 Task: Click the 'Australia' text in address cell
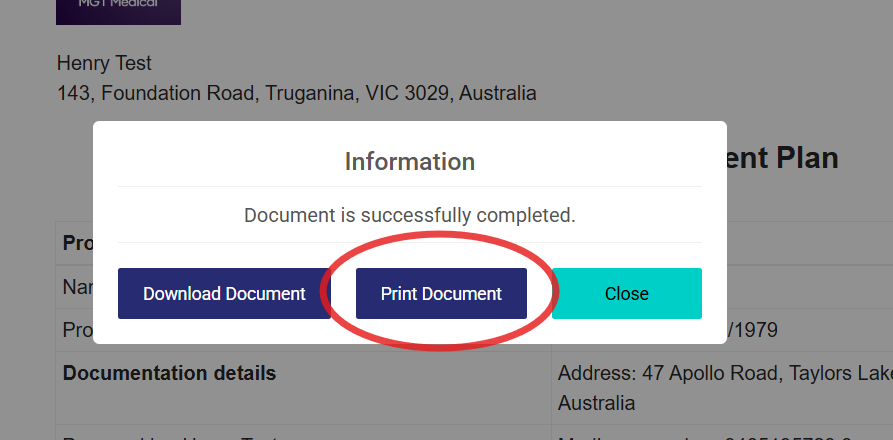coord(596,404)
